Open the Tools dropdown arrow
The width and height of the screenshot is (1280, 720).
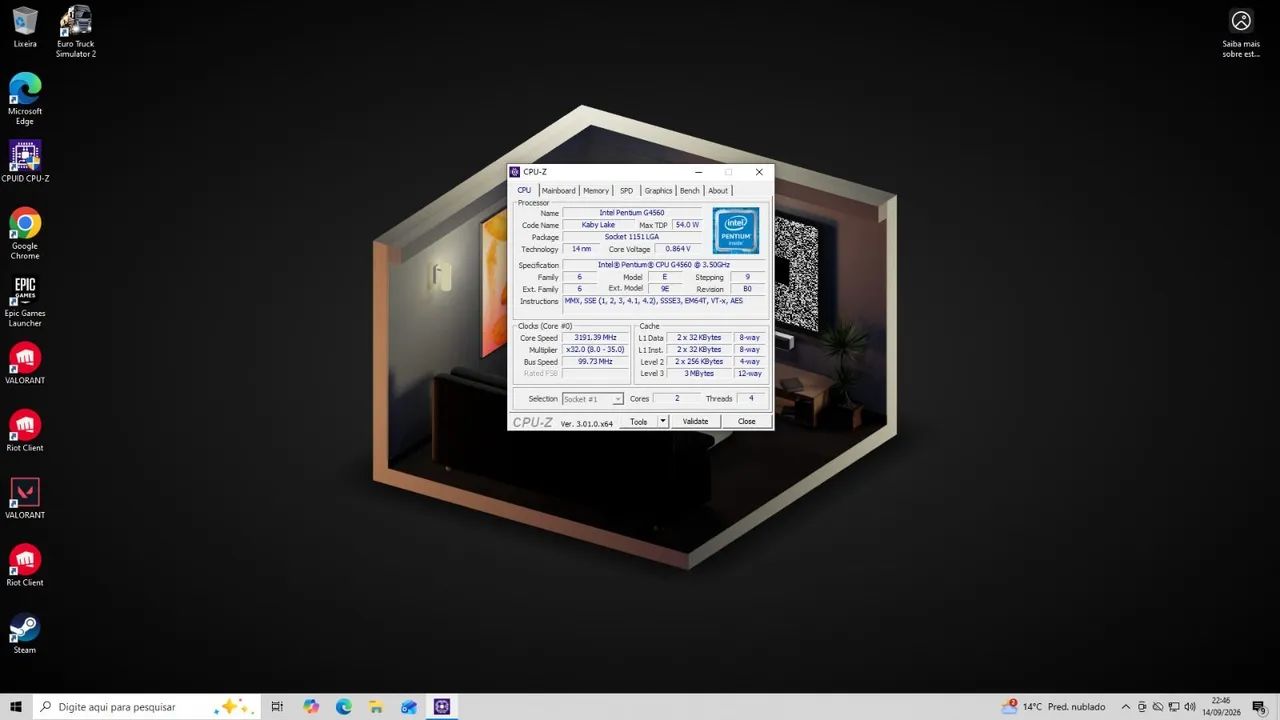[x=662, y=421]
